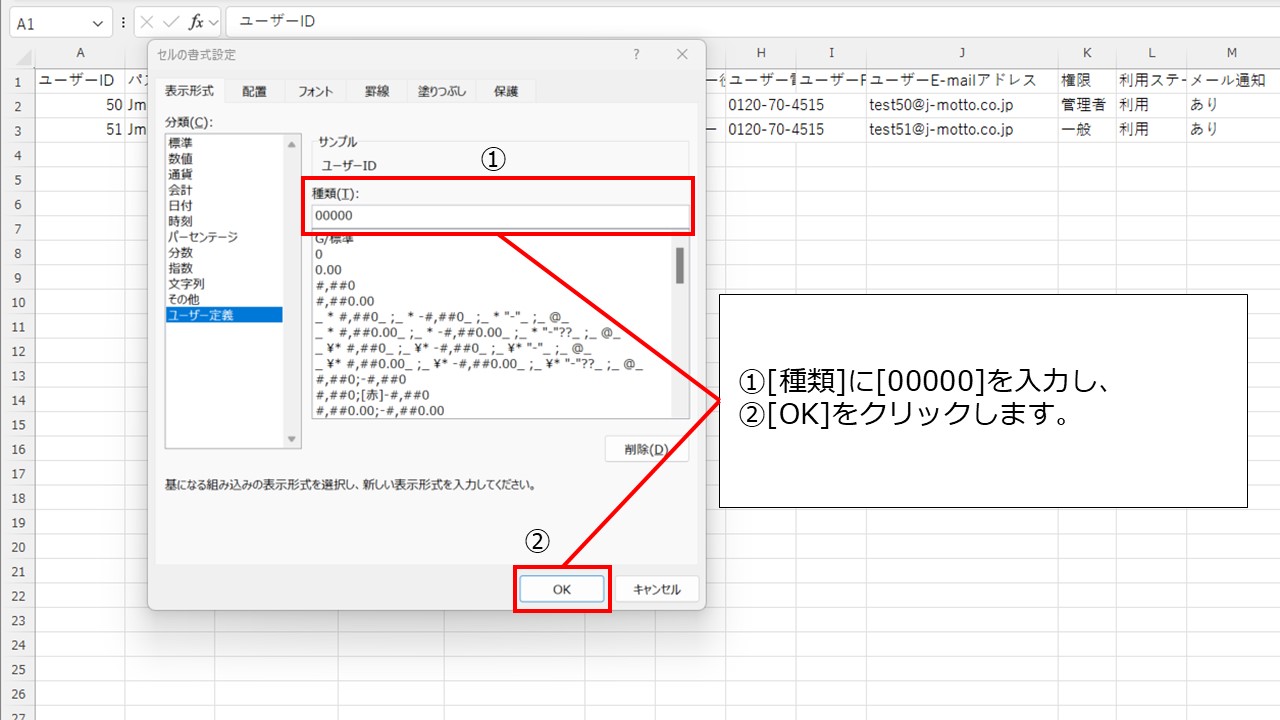Expand the Name Box dropdown arrow
The image size is (1280, 720).
98,23
